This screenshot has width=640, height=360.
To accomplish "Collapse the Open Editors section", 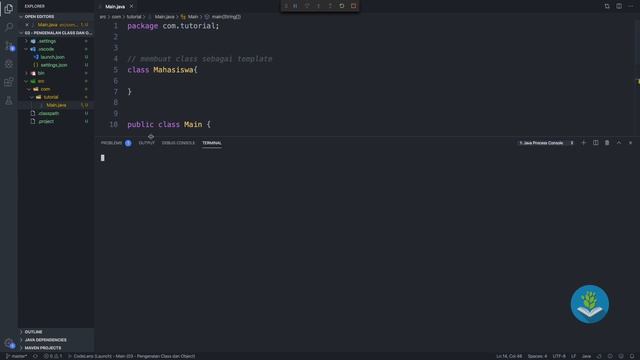I will point(56,17).
